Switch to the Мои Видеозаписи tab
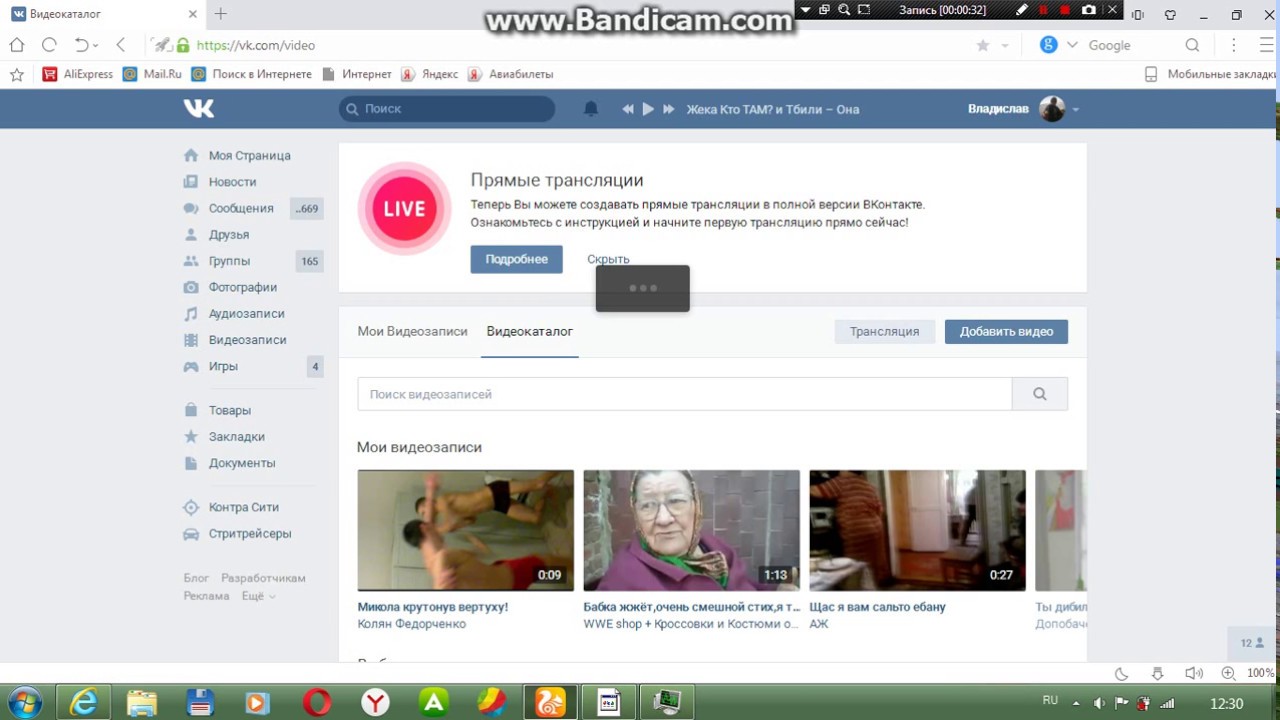 (x=412, y=331)
